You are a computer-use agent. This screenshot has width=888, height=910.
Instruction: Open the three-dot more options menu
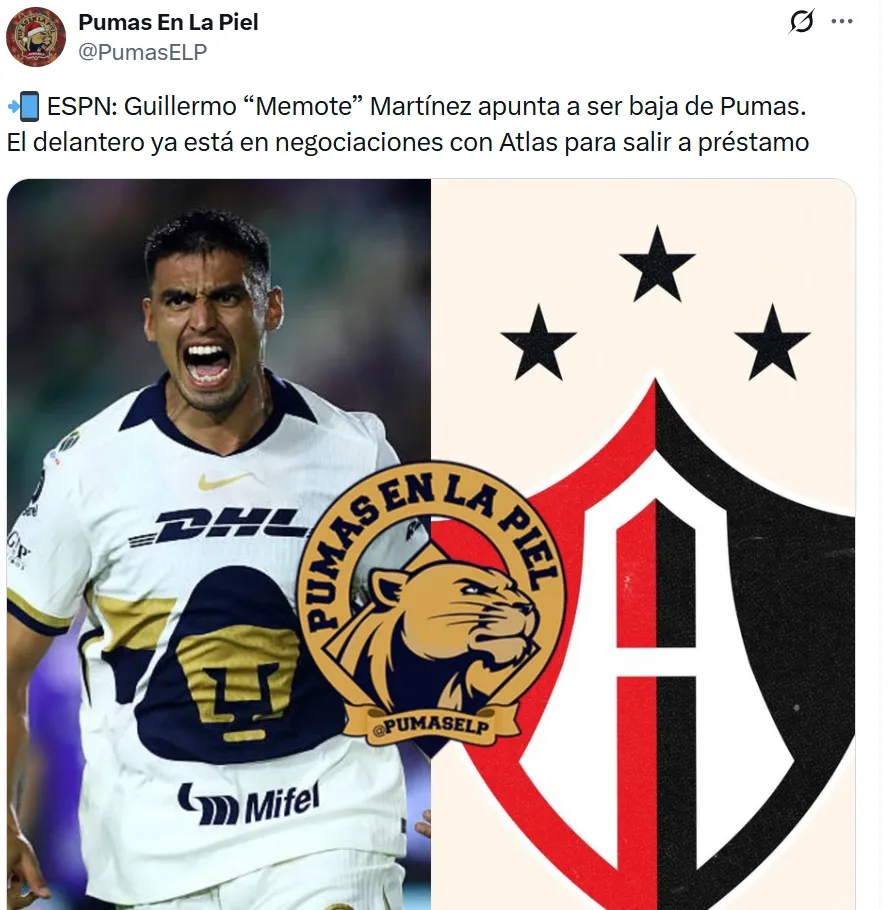click(x=842, y=21)
